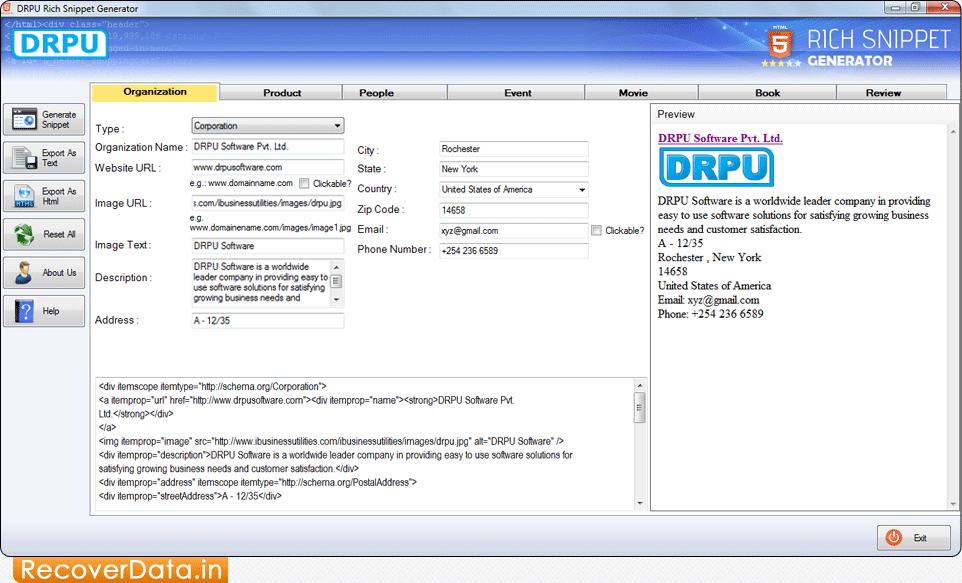The image size is (962, 583).
Task: Click 'Email: xyz@gmail.com' text in Preview
Action: pyautogui.click(x=709, y=300)
